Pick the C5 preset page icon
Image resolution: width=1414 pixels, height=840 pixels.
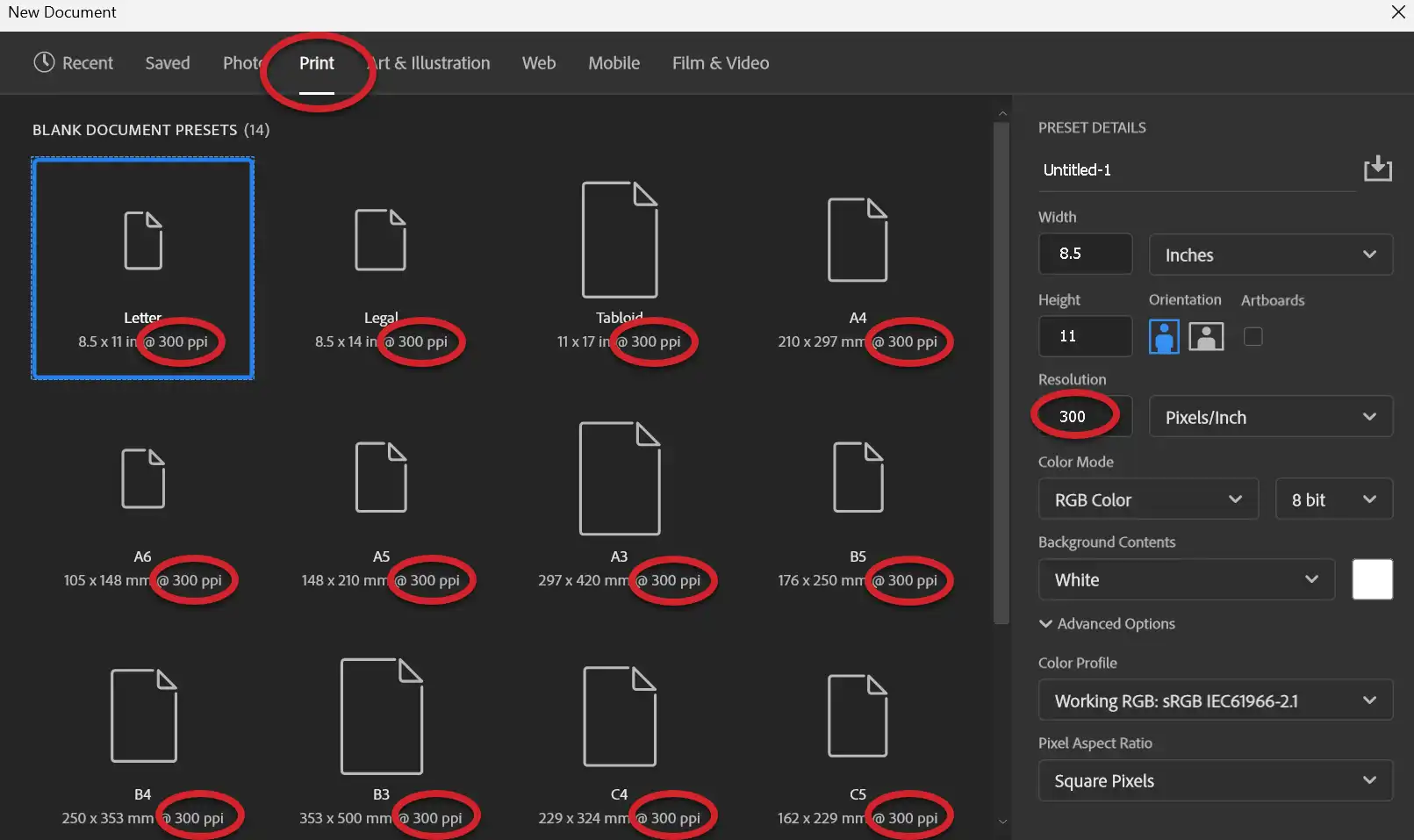click(x=858, y=715)
